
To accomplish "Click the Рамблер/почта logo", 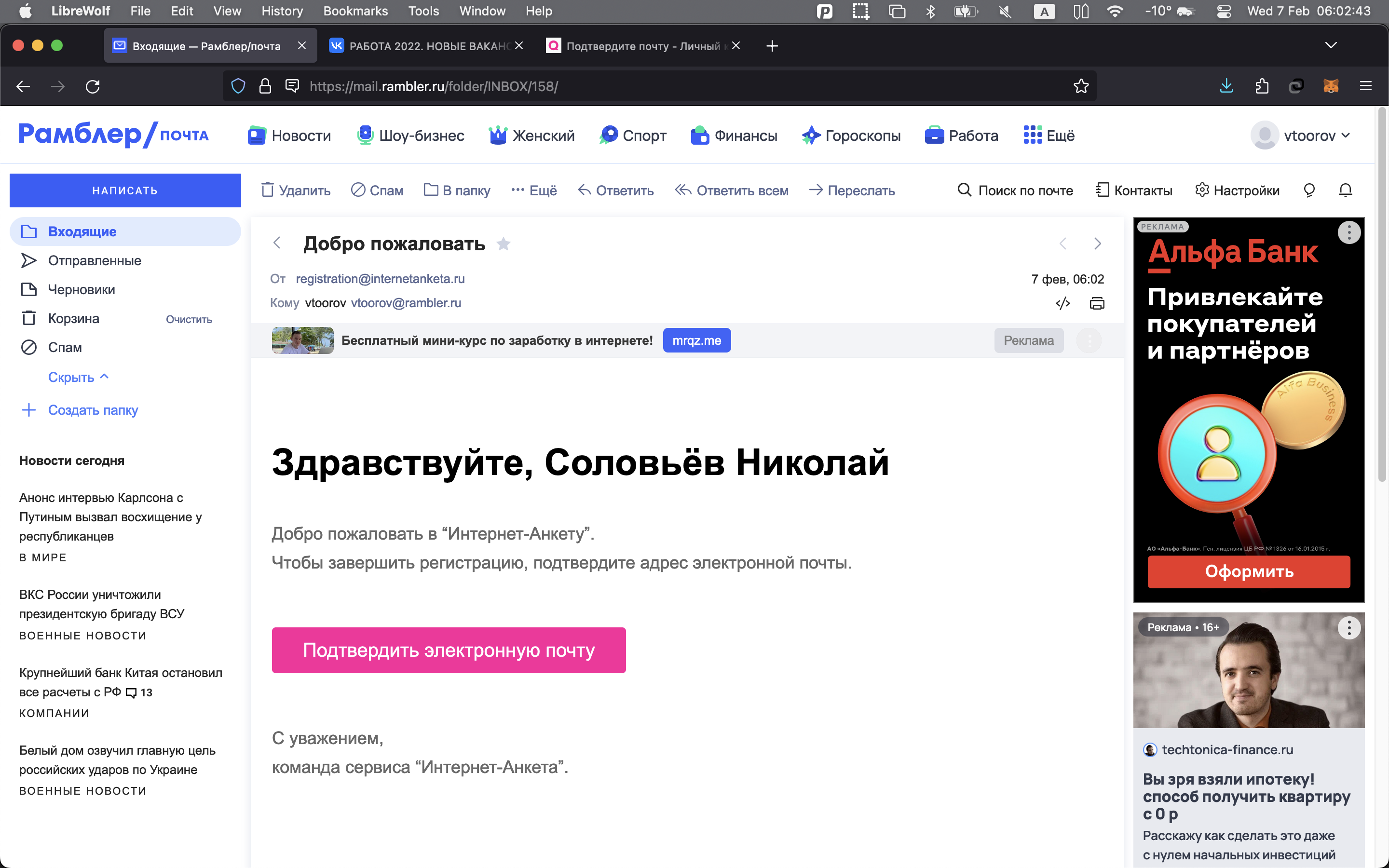I will click(114, 135).
